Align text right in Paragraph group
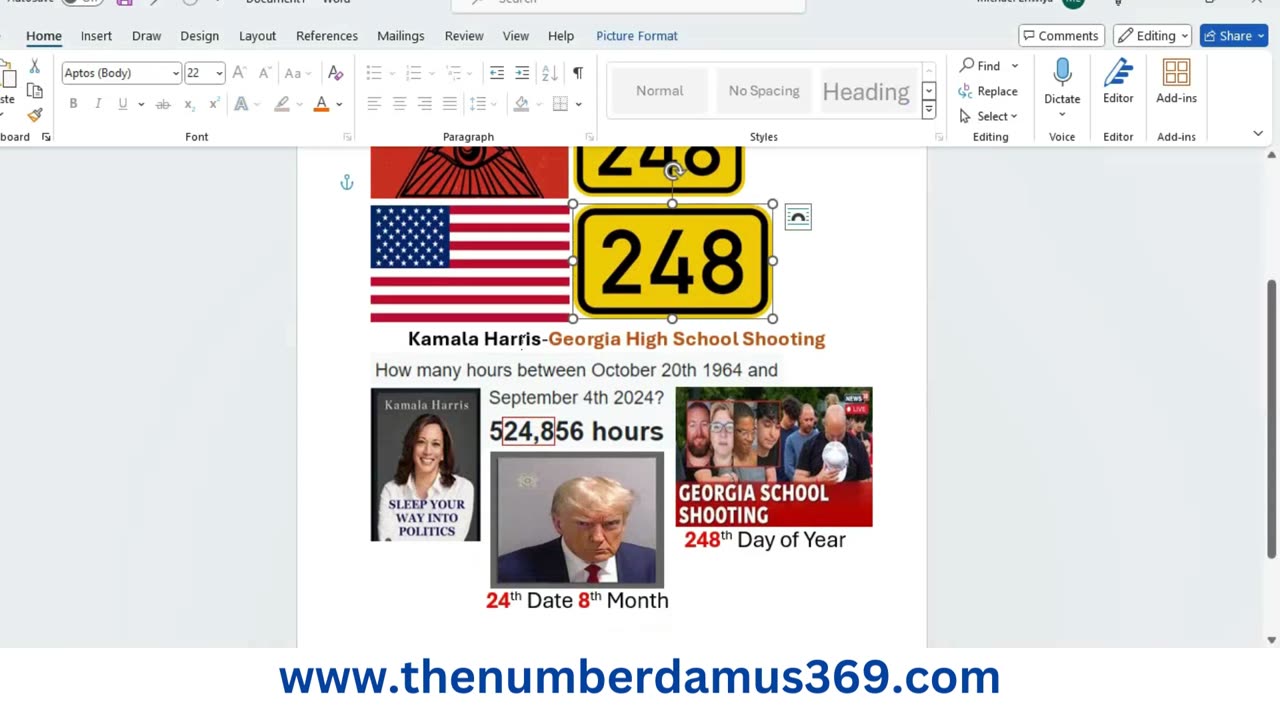The width and height of the screenshot is (1280, 720). pyautogui.click(x=424, y=104)
